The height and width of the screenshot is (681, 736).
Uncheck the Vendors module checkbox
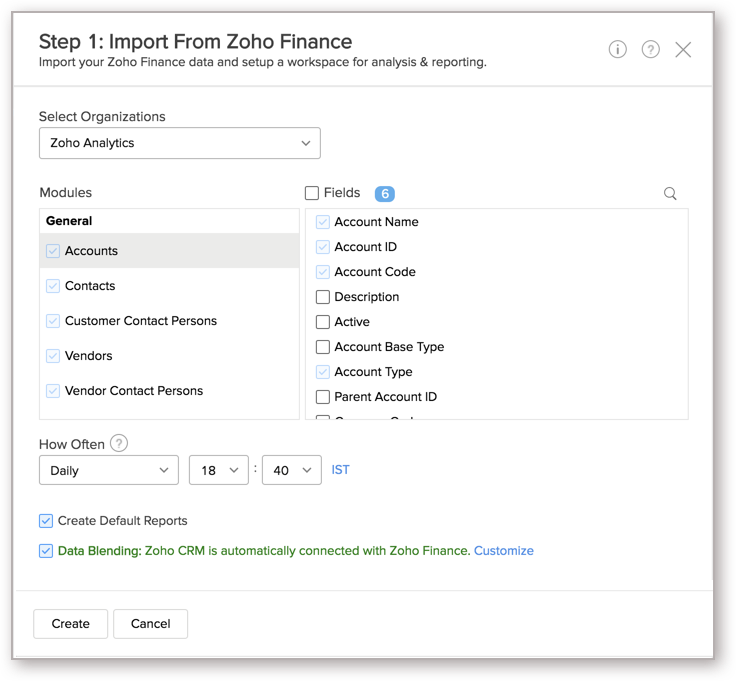[x=53, y=356]
